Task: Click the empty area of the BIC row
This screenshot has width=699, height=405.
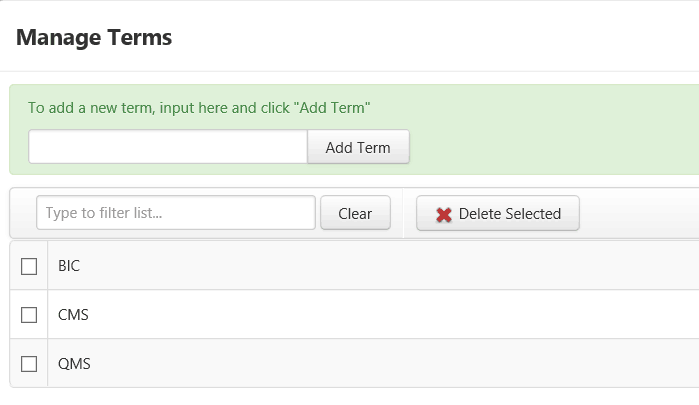Action: coord(388,266)
